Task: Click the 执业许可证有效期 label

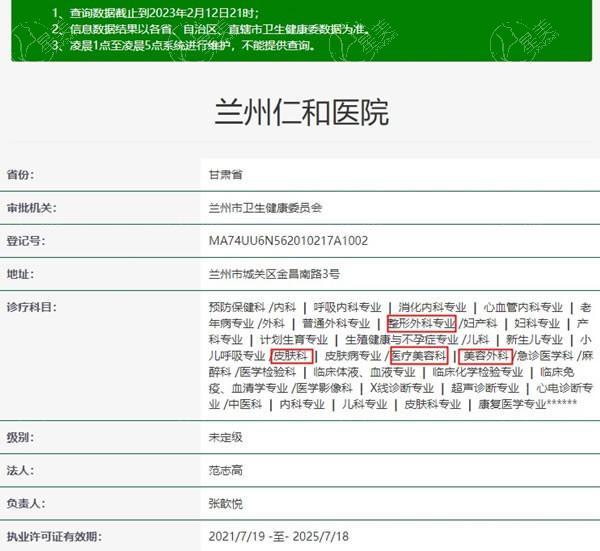Action: click(x=54, y=536)
